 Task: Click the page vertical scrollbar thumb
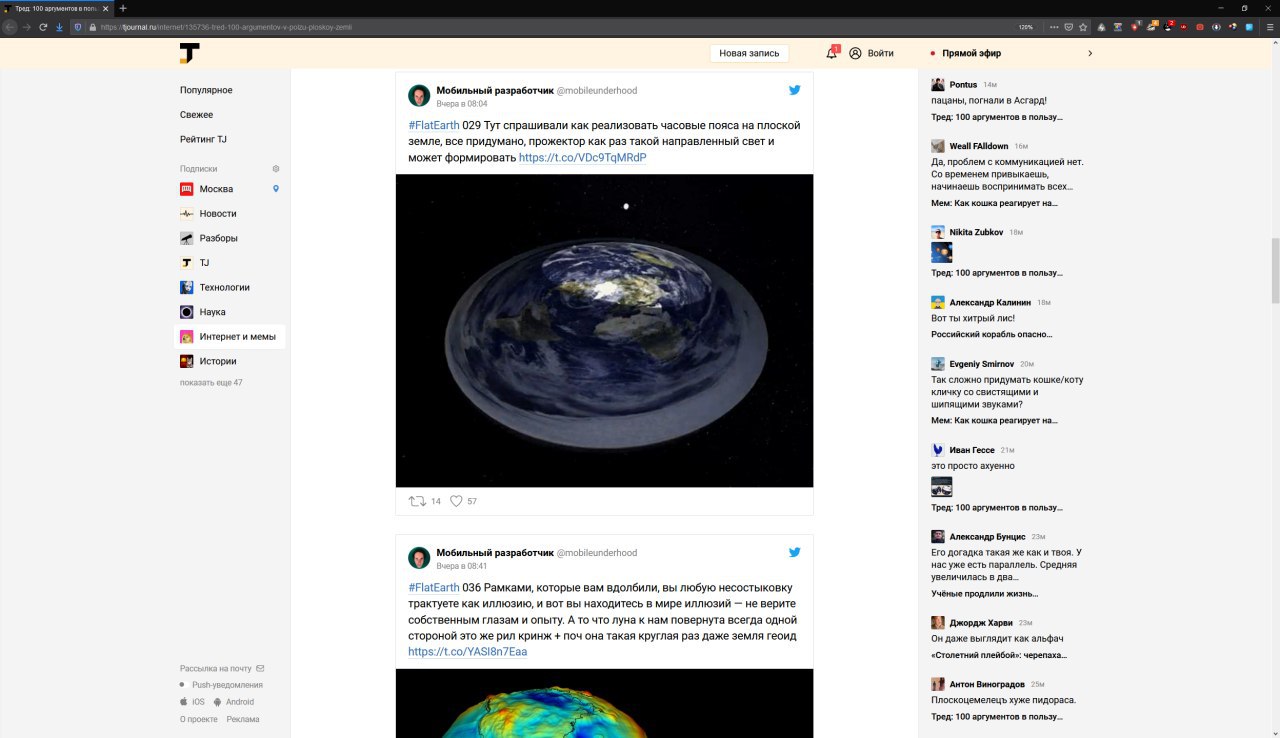[1275, 271]
